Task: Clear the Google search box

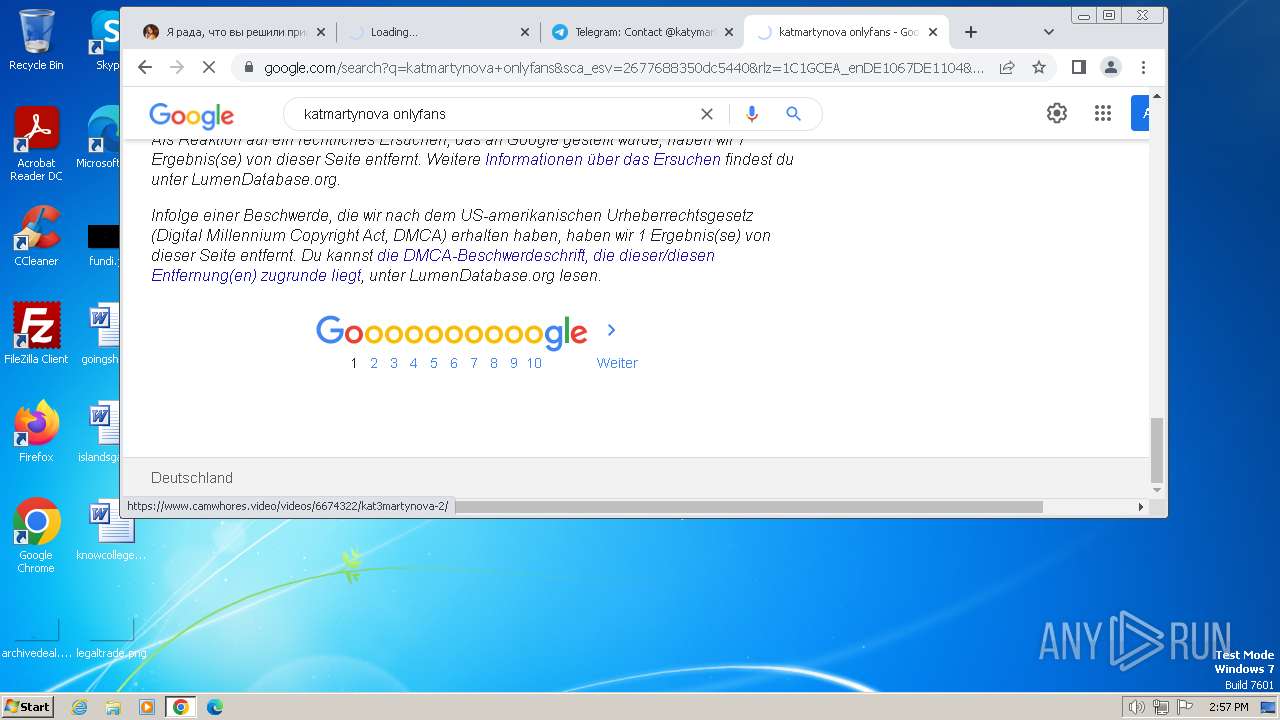Action: point(706,114)
